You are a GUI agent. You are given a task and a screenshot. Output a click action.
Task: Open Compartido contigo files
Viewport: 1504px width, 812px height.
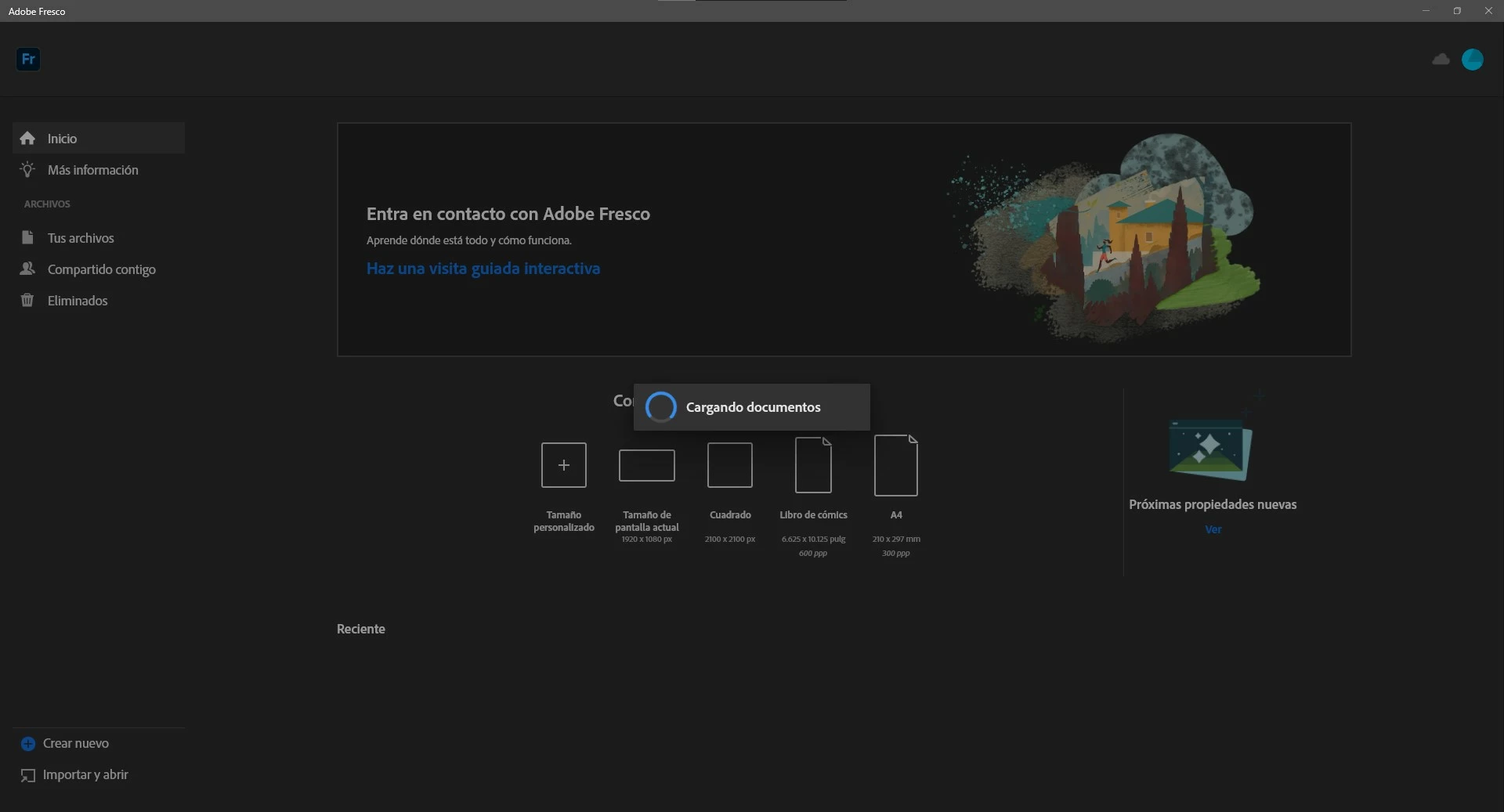[x=99, y=269]
